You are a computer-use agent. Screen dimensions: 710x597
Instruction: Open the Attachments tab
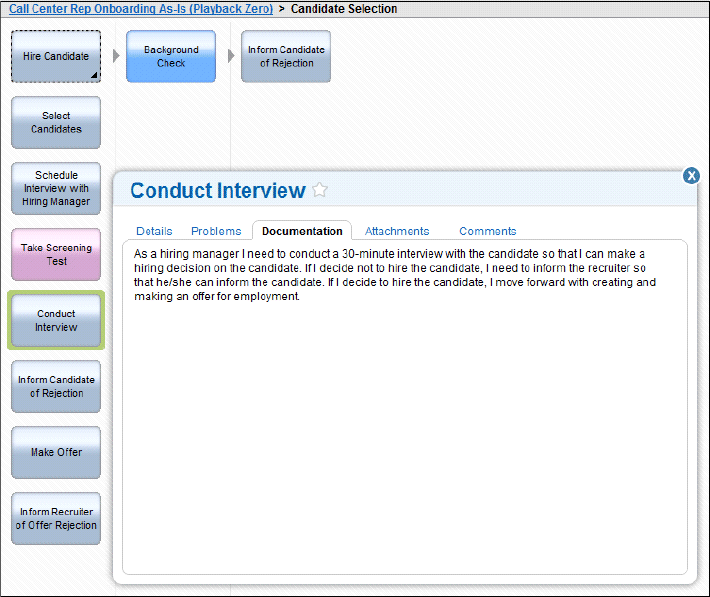(x=397, y=231)
